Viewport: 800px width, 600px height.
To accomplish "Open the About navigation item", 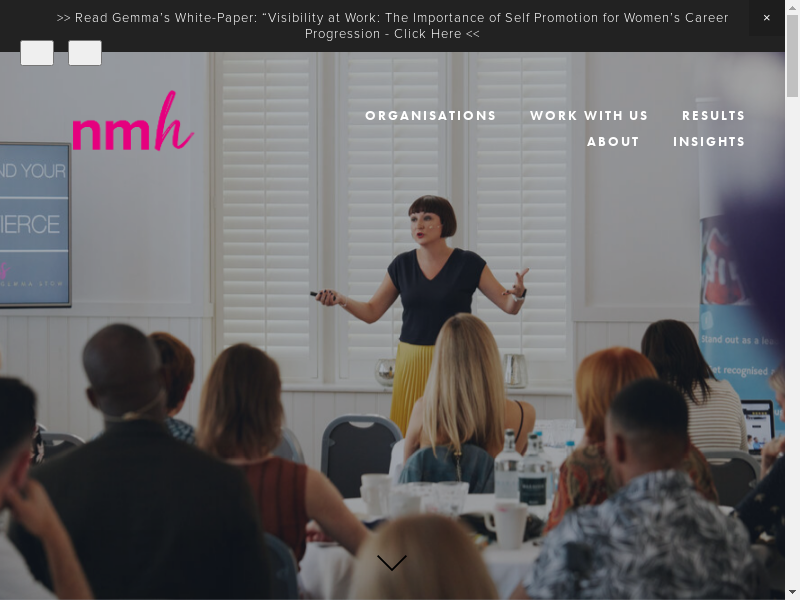I will [613, 141].
